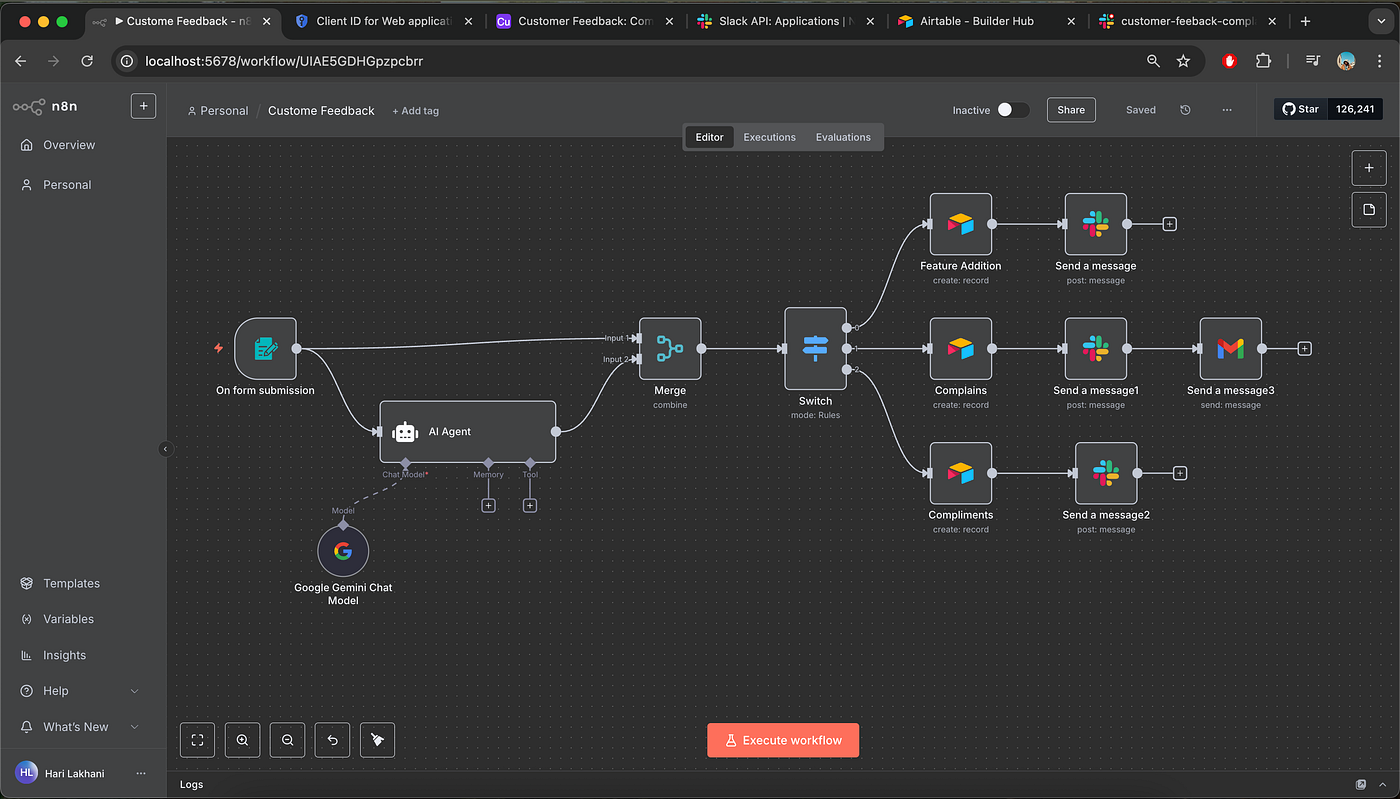The image size is (1400, 799).
Task: Select the Slack node Send a message1
Action: pos(1096,349)
